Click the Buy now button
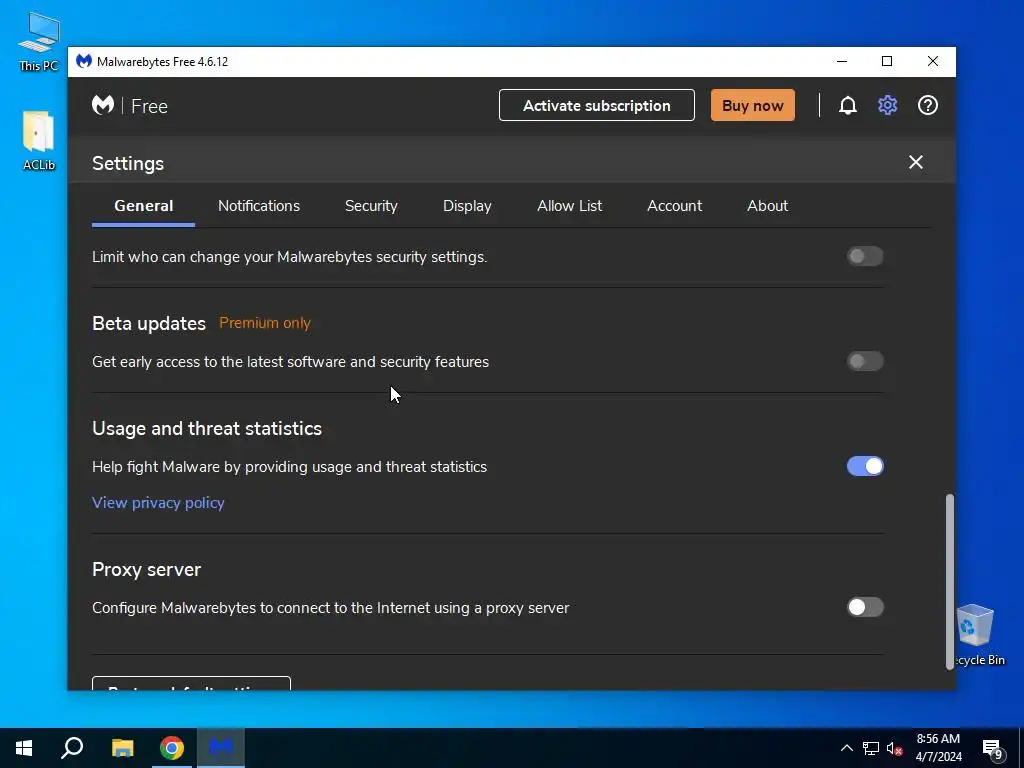 pyautogui.click(x=752, y=105)
